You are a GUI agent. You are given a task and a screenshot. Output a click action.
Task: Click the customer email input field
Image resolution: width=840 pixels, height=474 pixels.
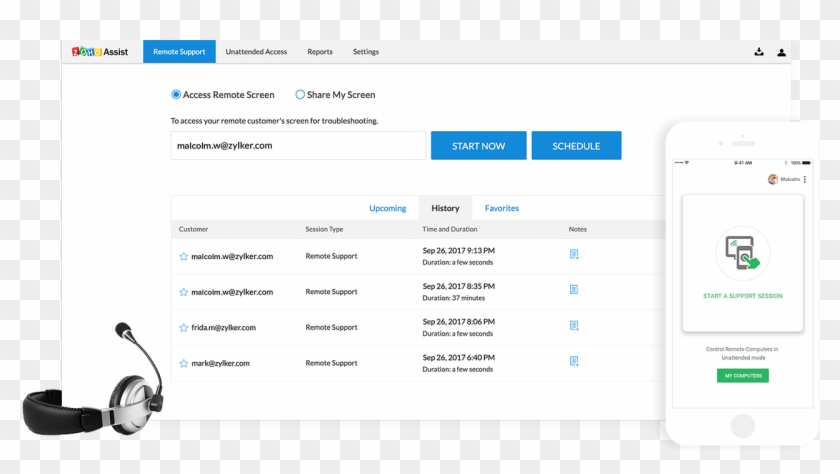pyautogui.click(x=298, y=146)
